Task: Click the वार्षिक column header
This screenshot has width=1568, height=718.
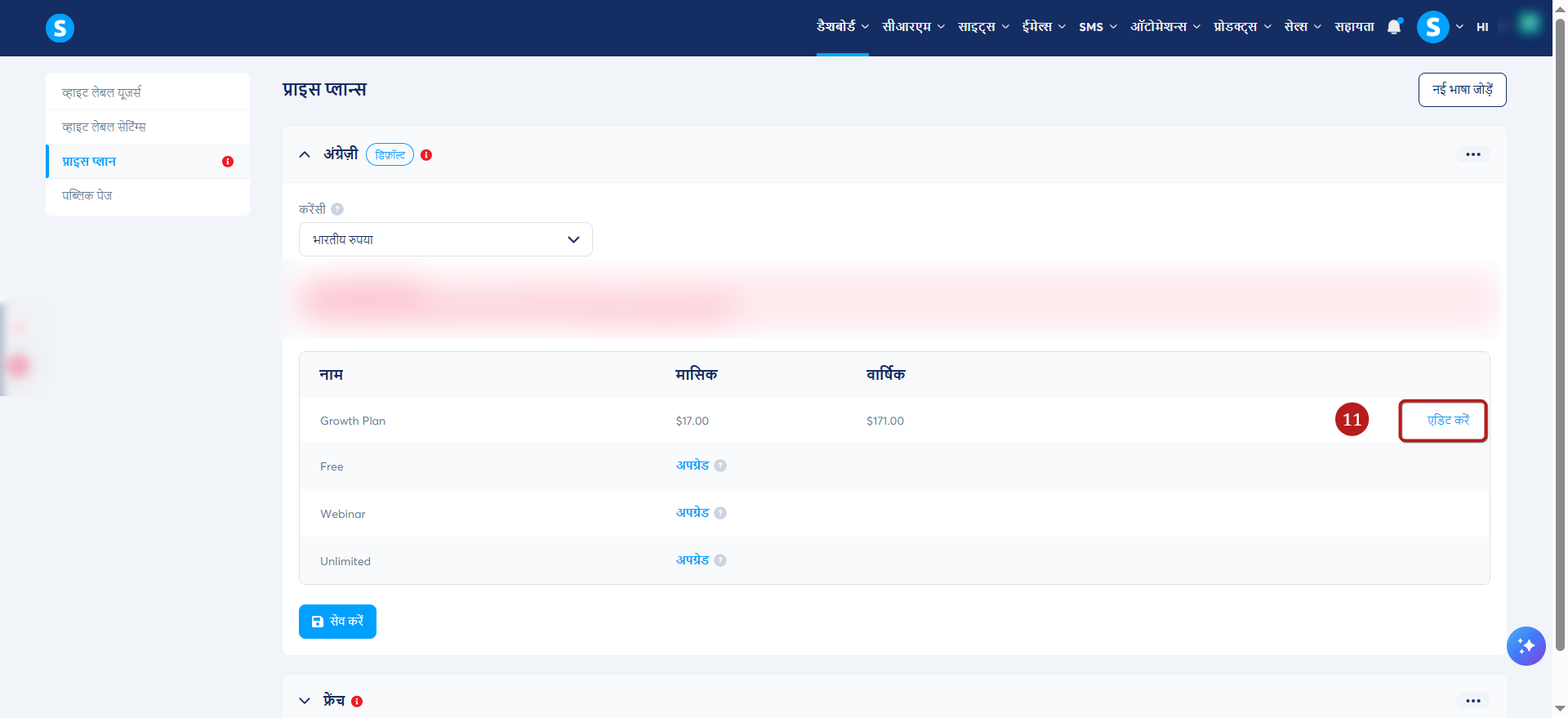Action: pyautogui.click(x=885, y=374)
